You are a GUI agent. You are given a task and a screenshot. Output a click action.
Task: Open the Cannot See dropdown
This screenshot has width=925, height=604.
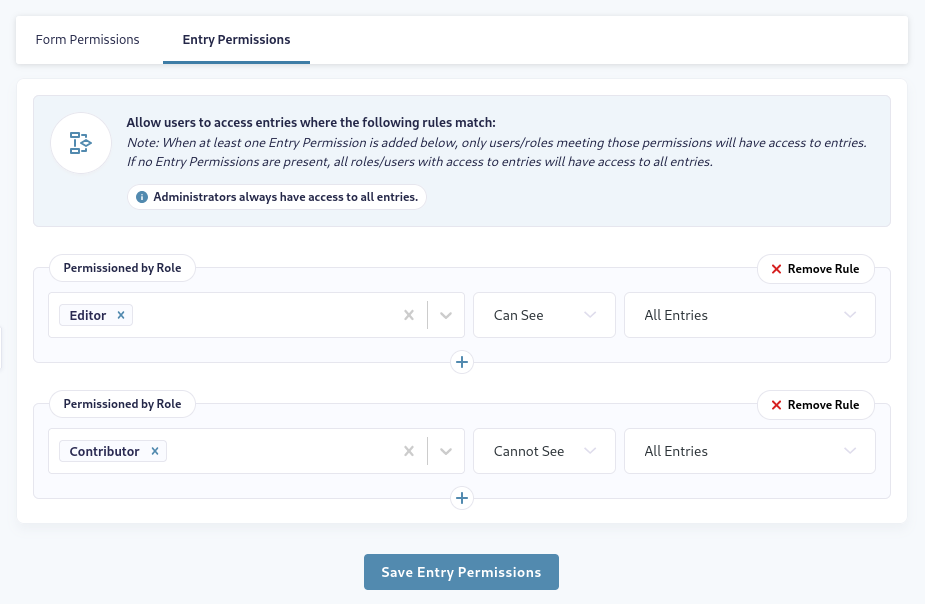[544, 451]
